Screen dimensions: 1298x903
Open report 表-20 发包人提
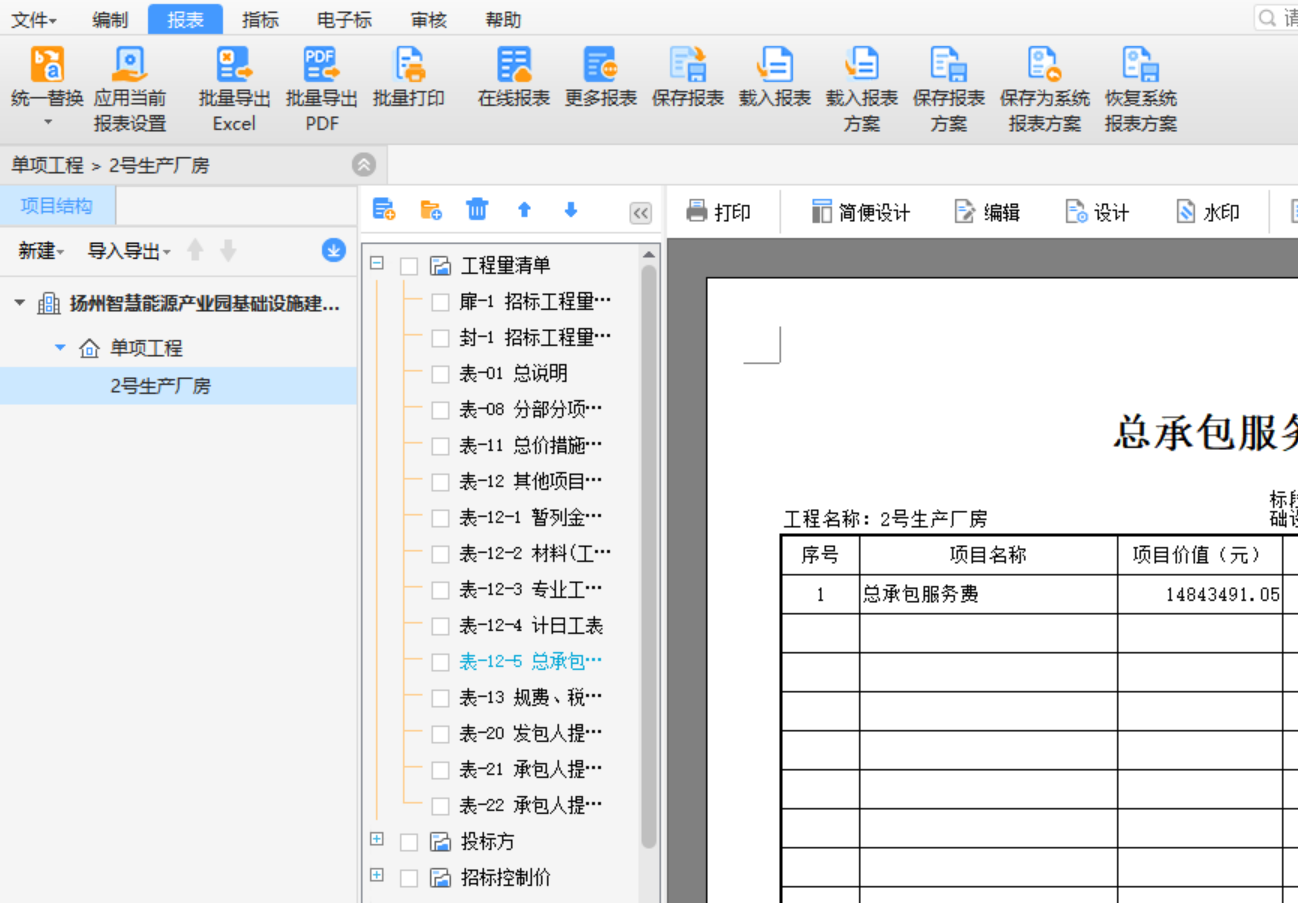[x=531, y=734]
